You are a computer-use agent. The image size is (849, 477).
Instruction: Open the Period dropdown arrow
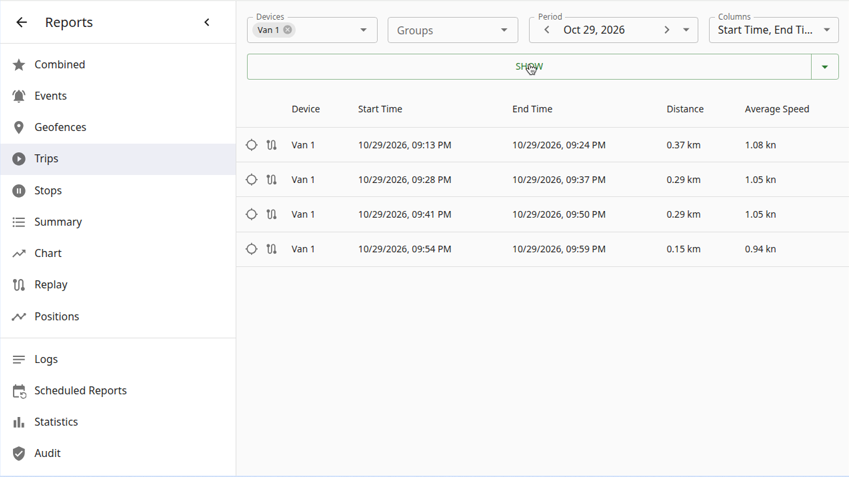pyautogui.click(x=686, y=30)
